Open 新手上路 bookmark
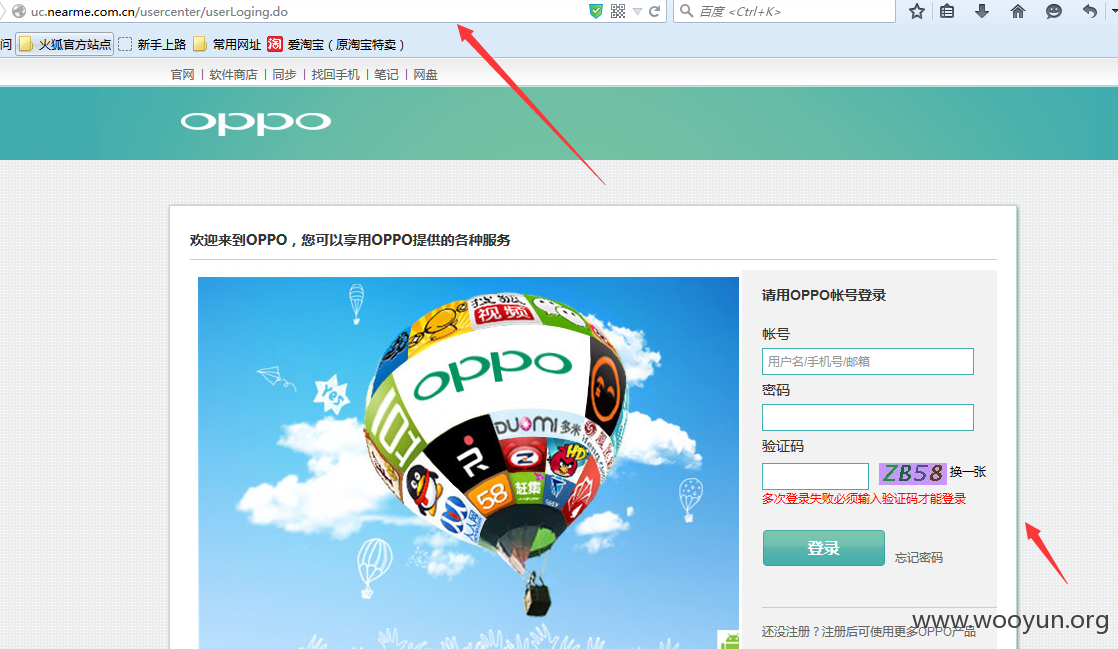Image resolution: width=1118 pixels, height=649 pixels. [x=152, y=44]
